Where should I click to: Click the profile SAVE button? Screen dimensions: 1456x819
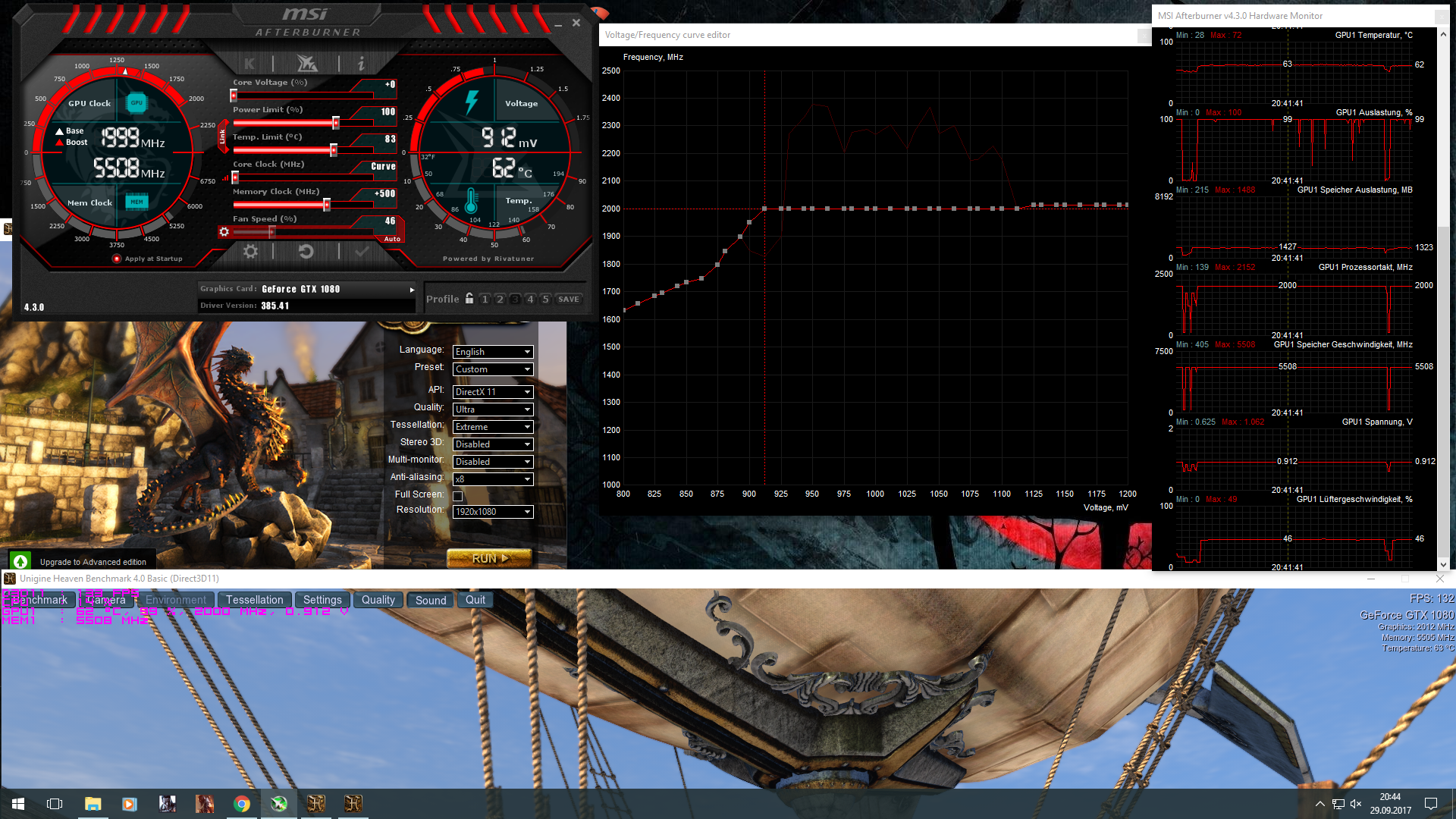(x=569, y=300)
